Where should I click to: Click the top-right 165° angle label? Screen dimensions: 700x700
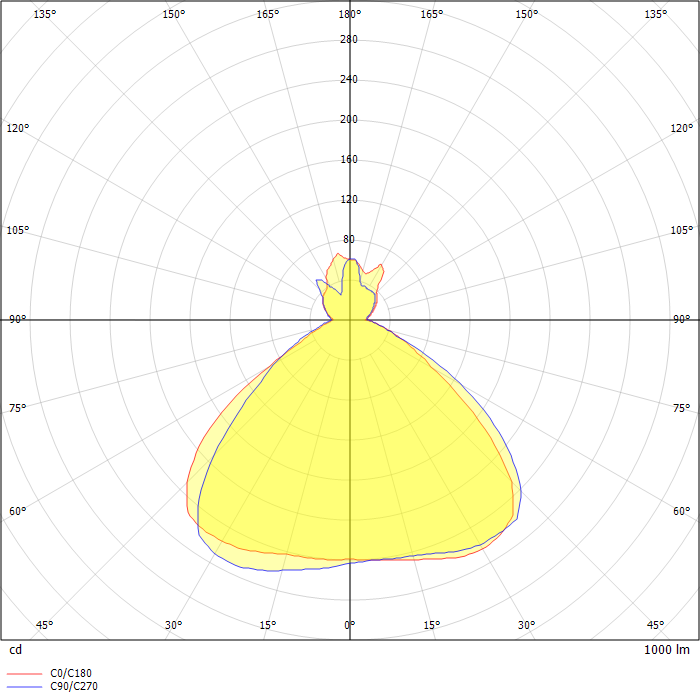click(432, 14)
